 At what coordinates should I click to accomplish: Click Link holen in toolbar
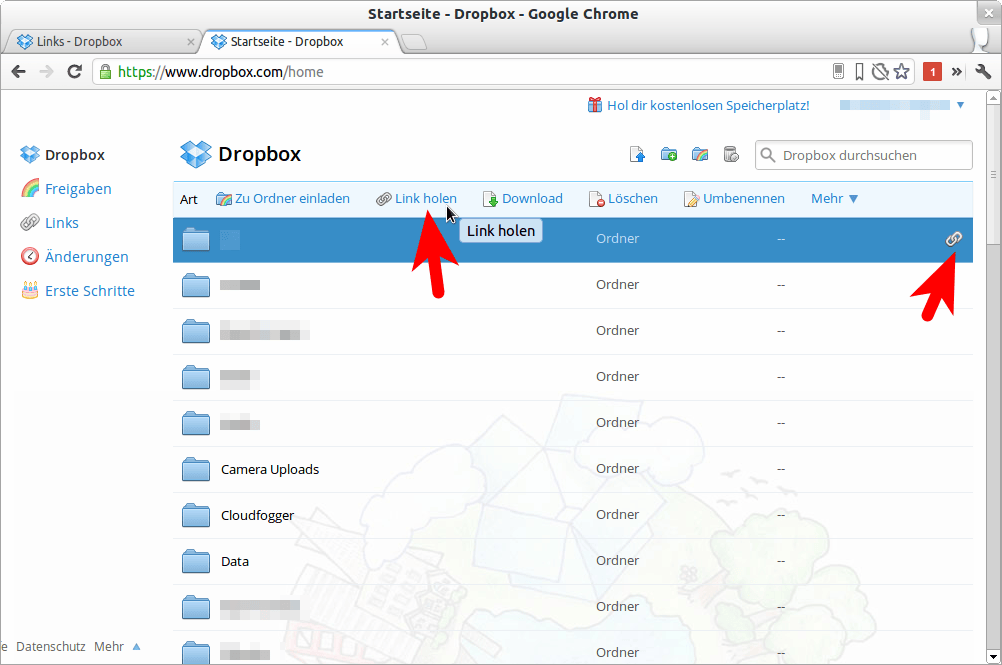click(416, 199)
